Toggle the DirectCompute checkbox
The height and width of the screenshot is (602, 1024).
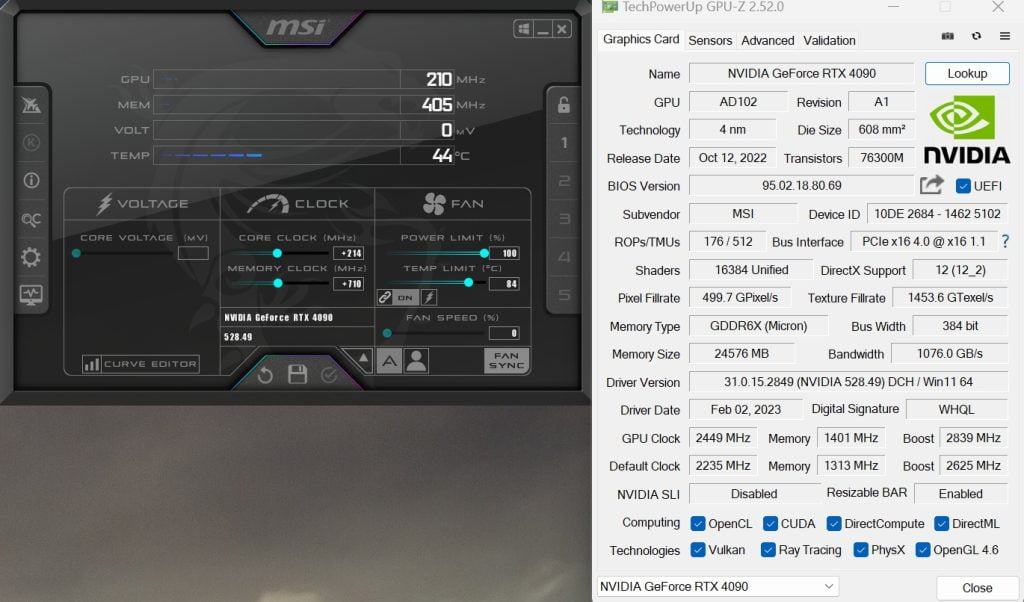834,524
